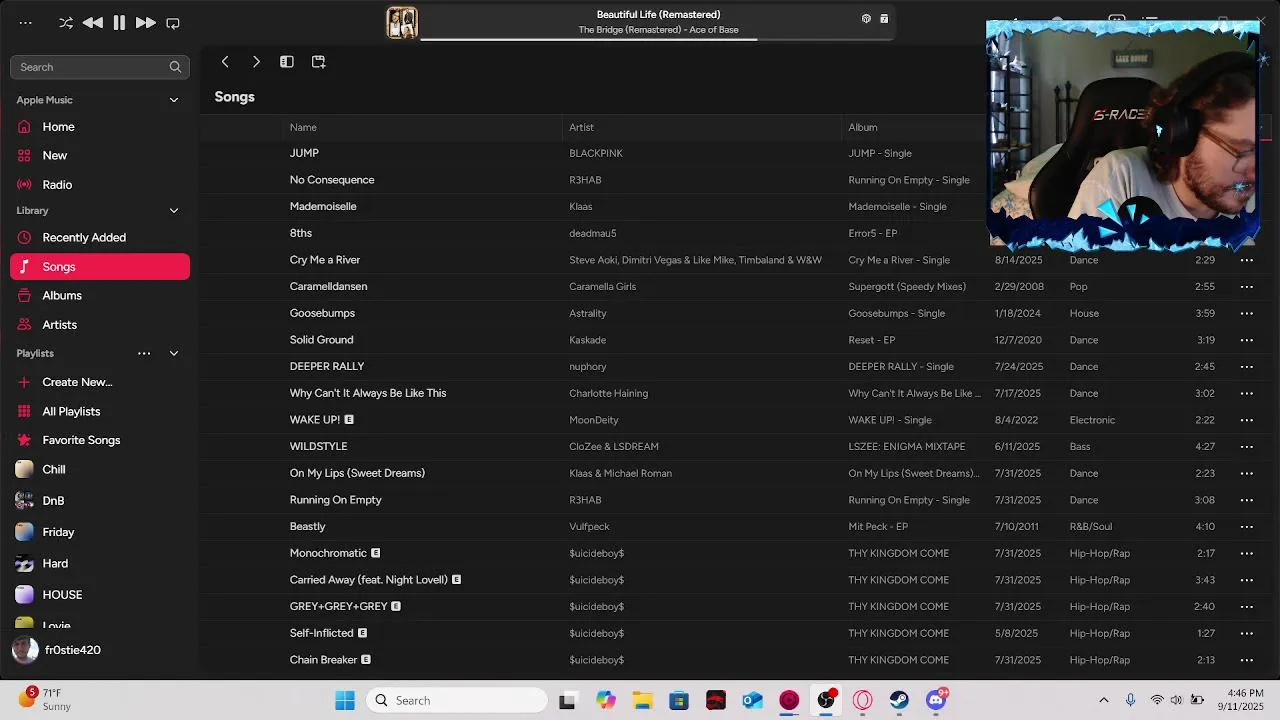Collapse the Playlists section

(x=173, y=354)
